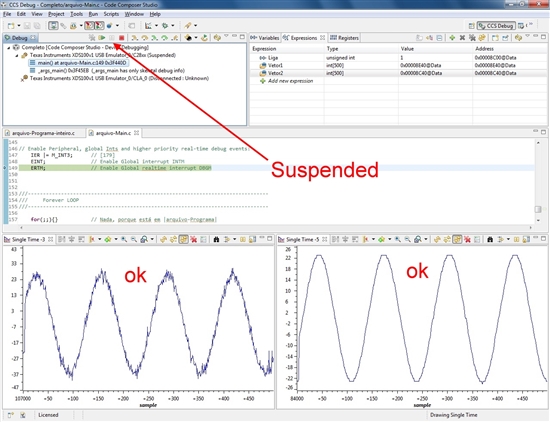This screenshot has height=422, width=550.
Task: Toggle the first red-marker button in main toolbar
Action: pyautogui.click(x=89, y=26)
